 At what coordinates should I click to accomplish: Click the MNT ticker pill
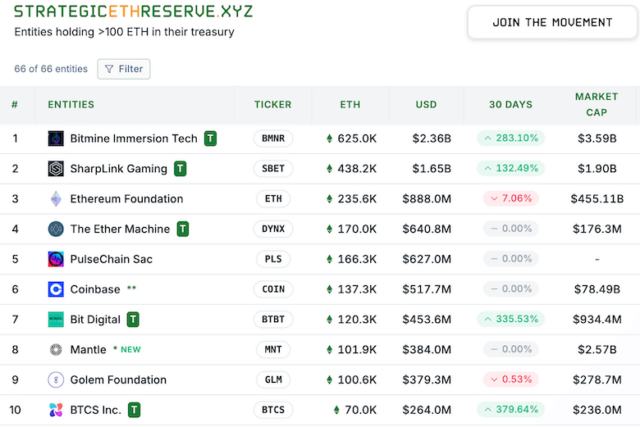point(273,350)
